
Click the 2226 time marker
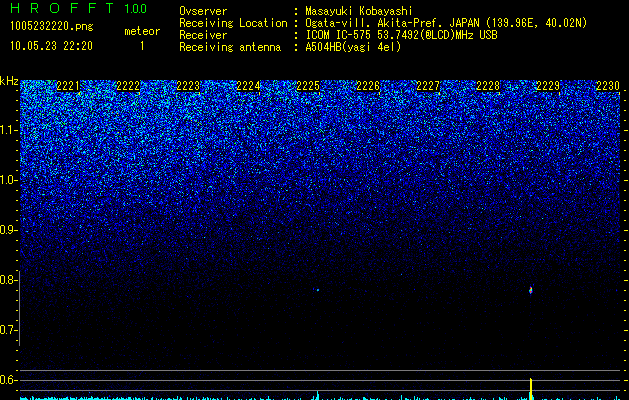click(368, 86)
